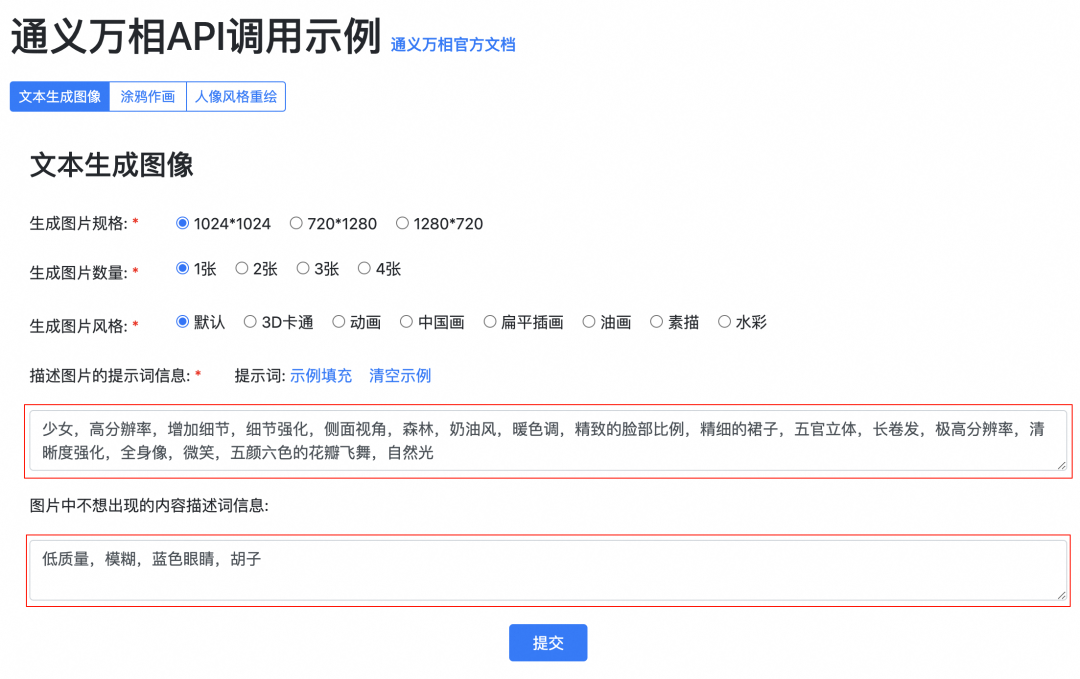Click the 提示词: label text
The height and width of the screenshot is (679, 1080).
[x=260, y=376]
